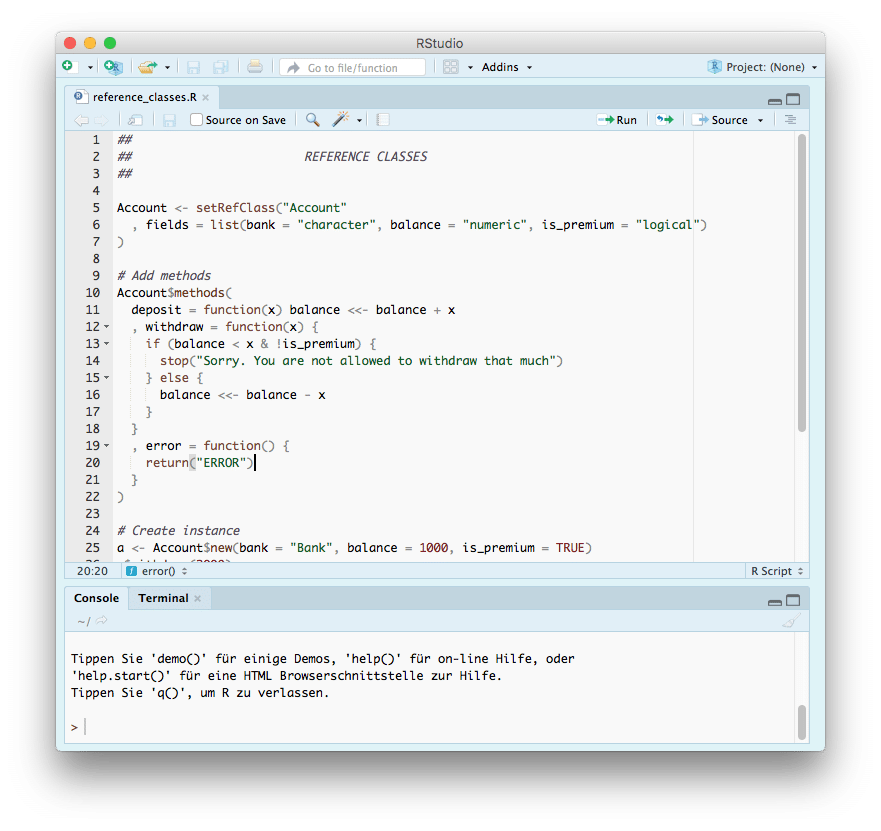
Task: Click the yellow minimize window button
Action: click(x=90, y=43)
